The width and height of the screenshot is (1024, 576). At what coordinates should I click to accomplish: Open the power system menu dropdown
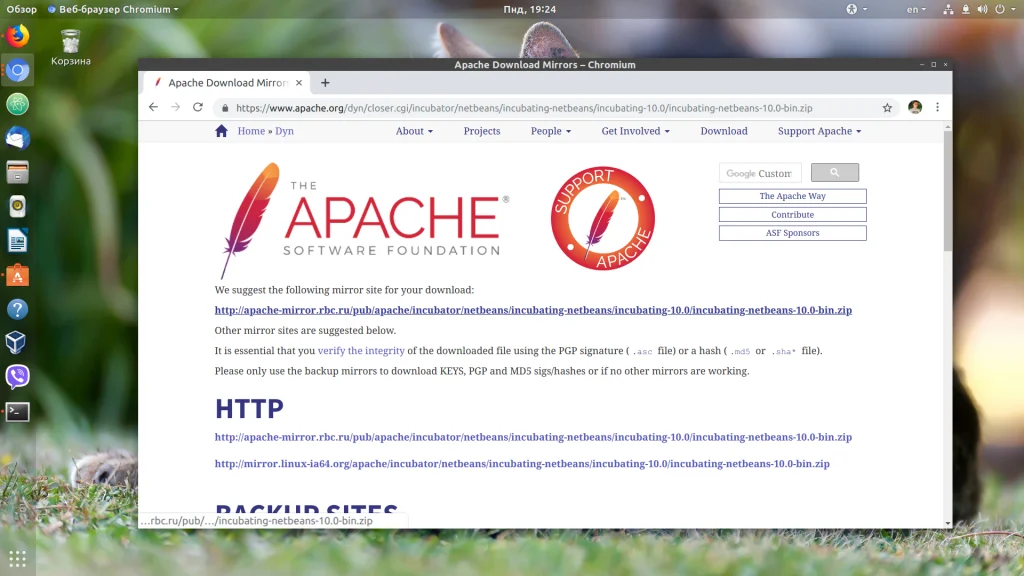1005,9
